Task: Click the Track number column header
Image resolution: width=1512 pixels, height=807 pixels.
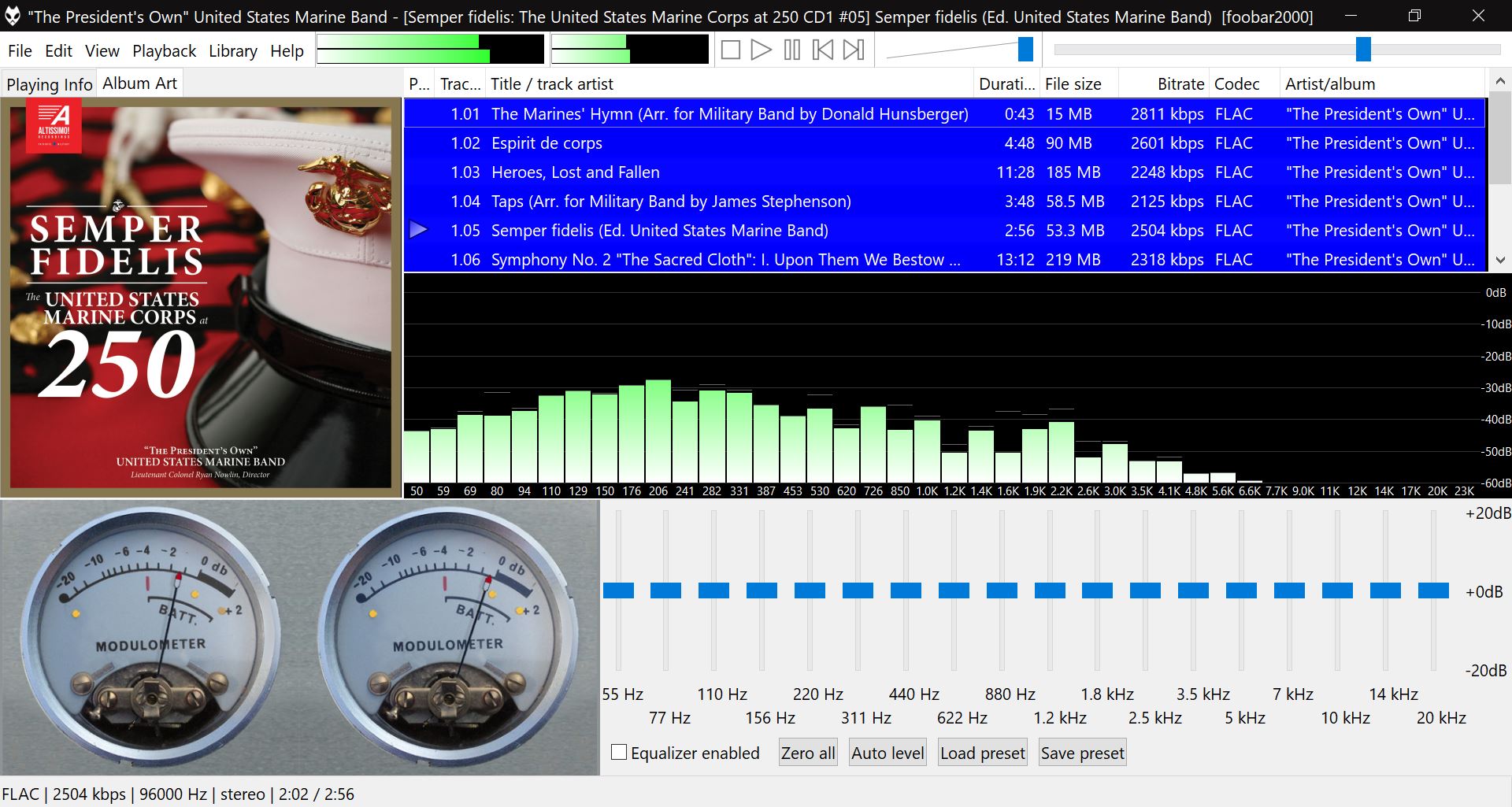Action: 460,83
